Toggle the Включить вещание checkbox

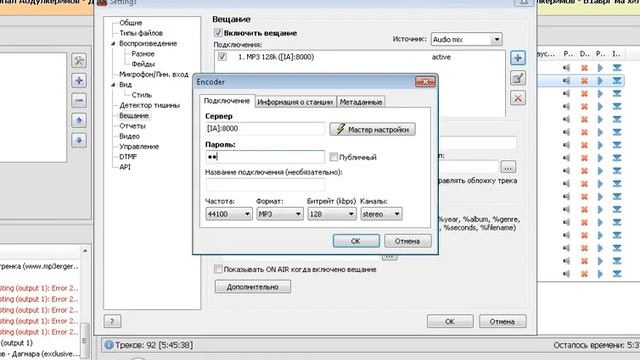[x=218, y=33]
